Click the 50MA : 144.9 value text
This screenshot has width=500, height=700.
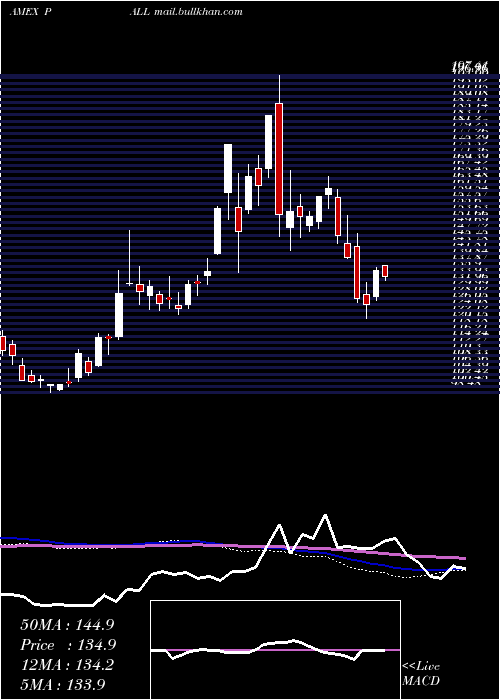pos(67,625)
